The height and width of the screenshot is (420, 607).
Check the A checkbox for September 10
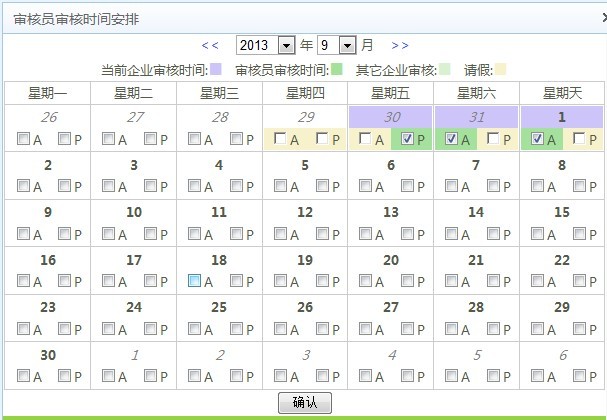click(108, 233)
